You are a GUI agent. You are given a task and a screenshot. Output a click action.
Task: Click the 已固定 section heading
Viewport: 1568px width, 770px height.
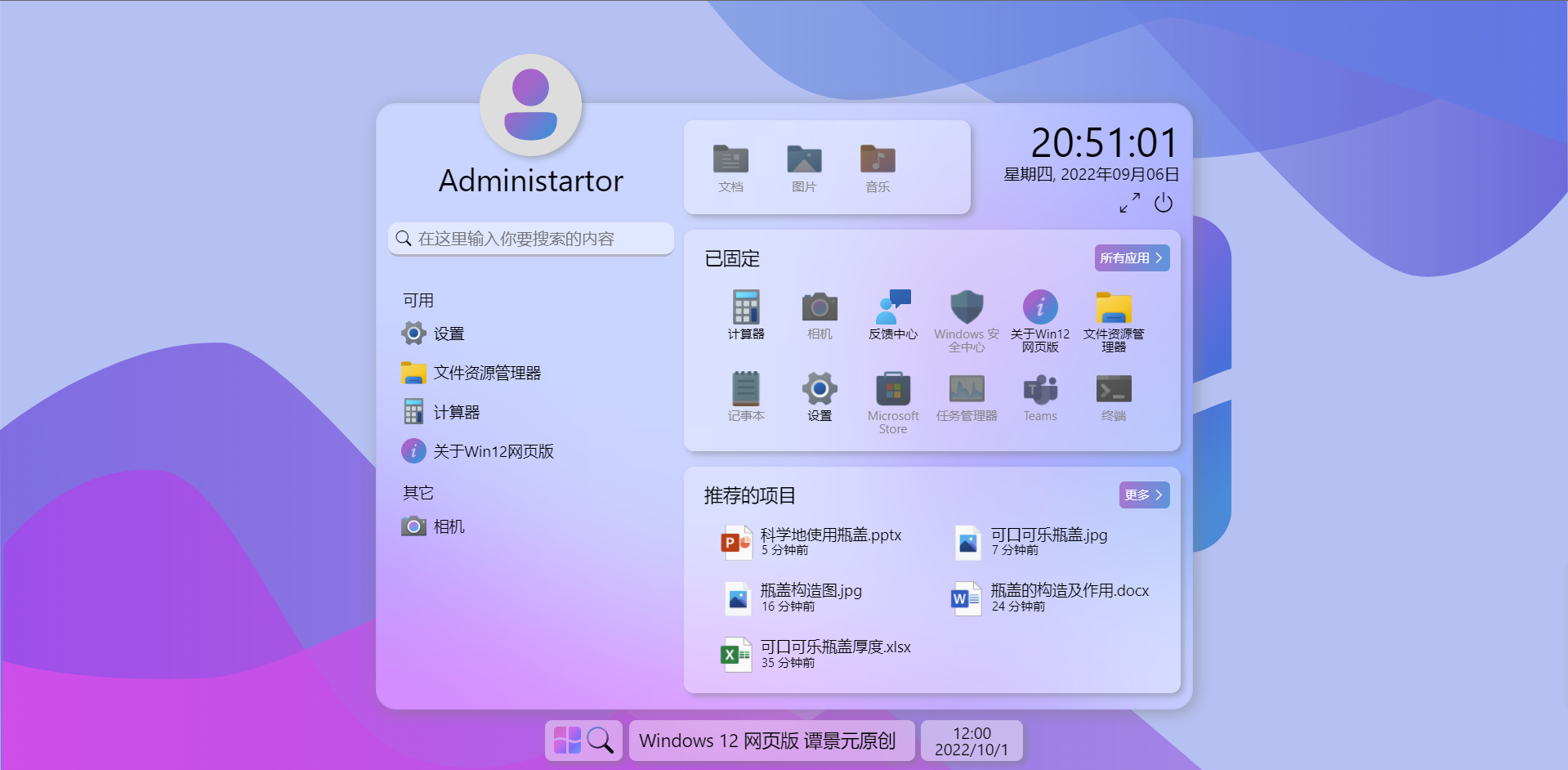coord(732,259)
